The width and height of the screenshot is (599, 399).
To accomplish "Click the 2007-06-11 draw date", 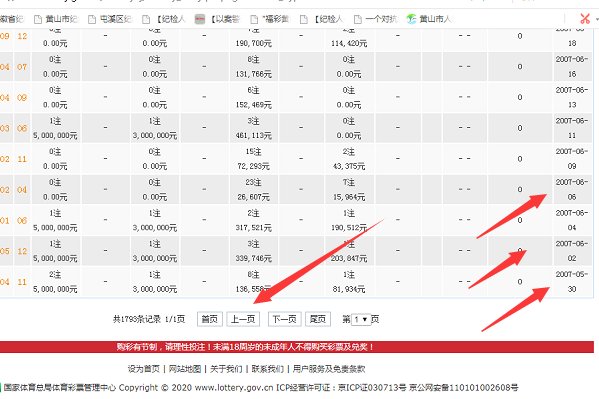I will pos(571,128).
